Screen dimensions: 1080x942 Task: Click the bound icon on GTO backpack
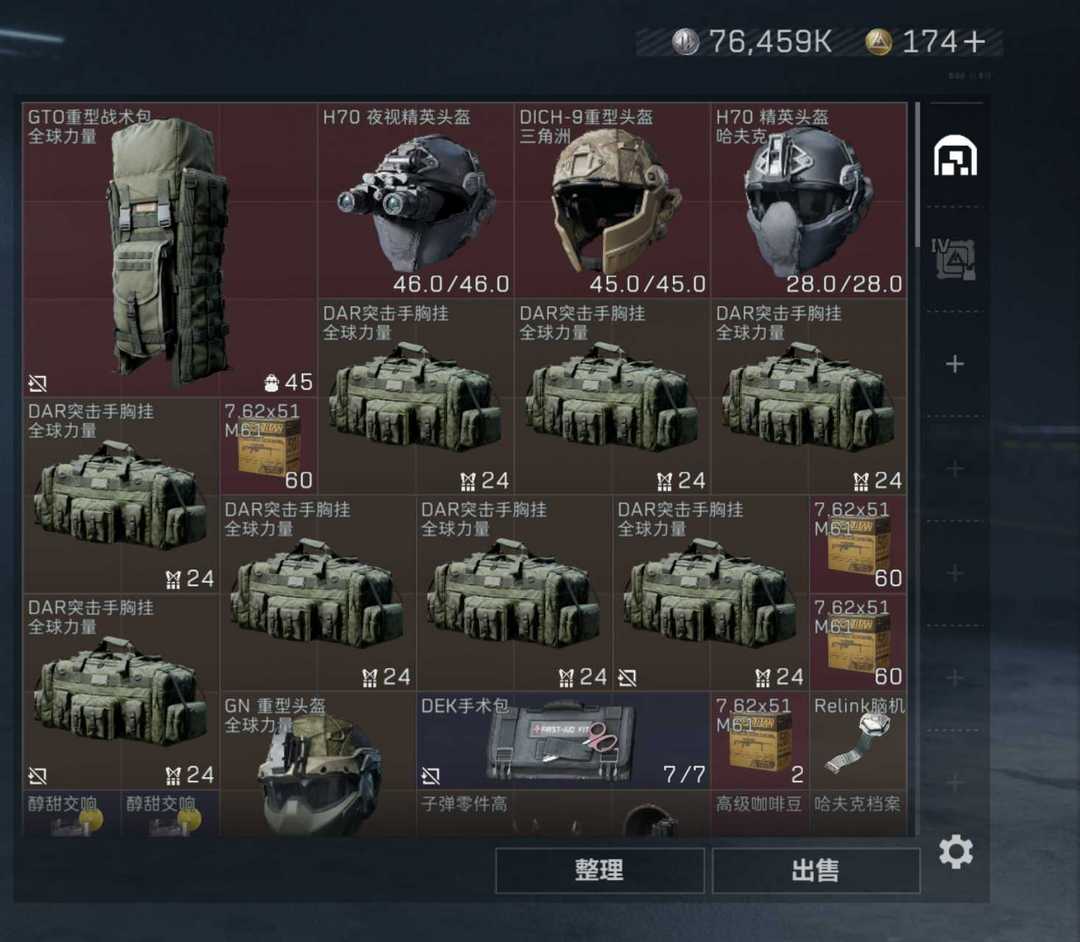point(38,383)
